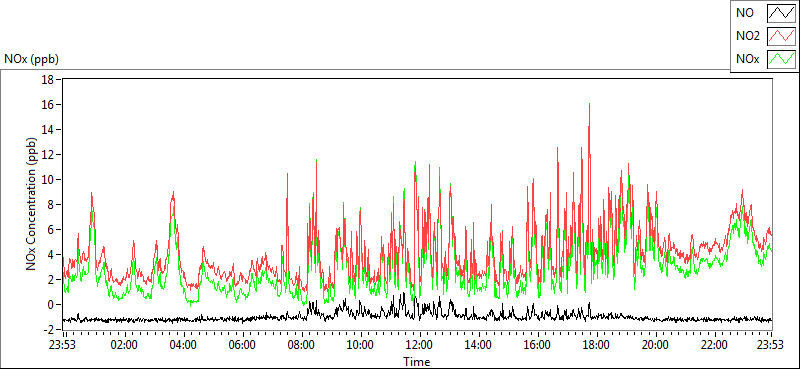The image size is (800, 369).
Task: Select the NO legend label
Action: [x=744, y=14]
